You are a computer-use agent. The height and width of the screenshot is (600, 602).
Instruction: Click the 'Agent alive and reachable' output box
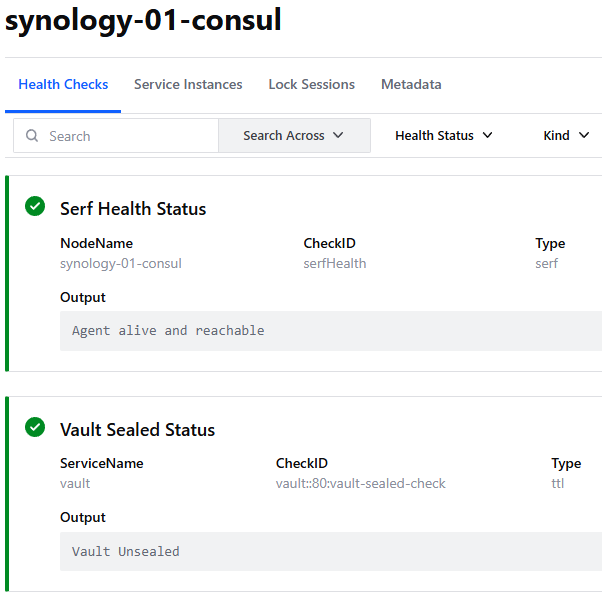(x=330, y=331)
